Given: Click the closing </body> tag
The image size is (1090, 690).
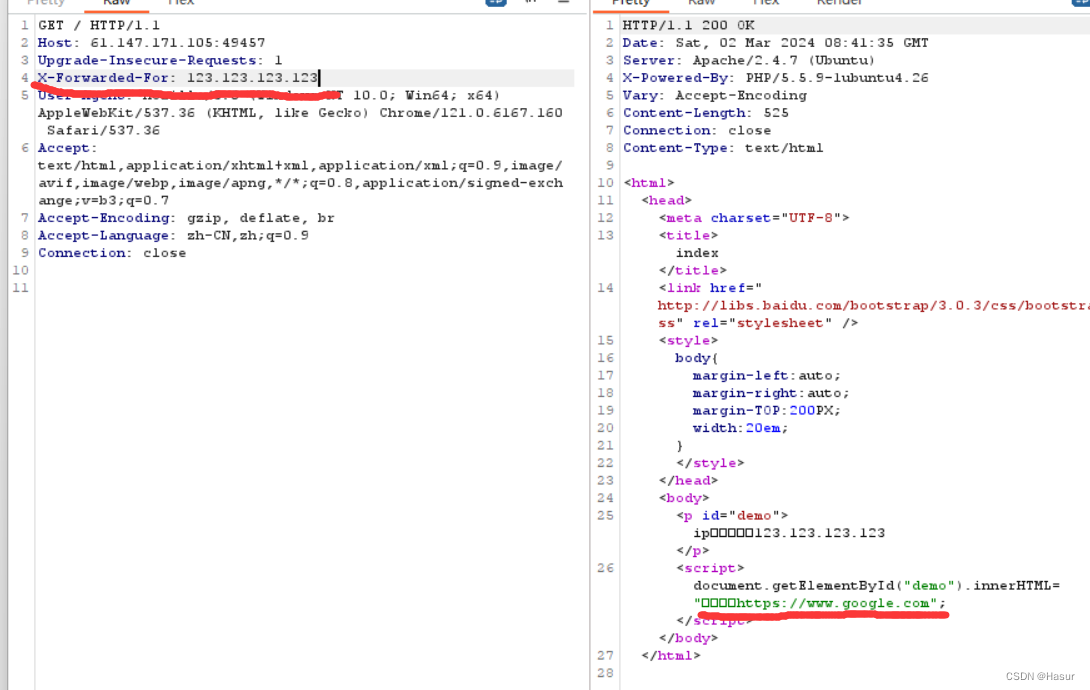Looking at the screenshot, I should click(688, 638).
